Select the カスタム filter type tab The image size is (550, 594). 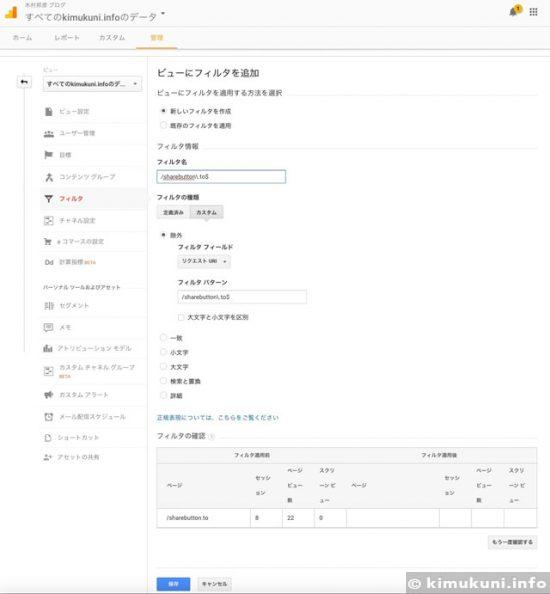[x=206, y=212]
